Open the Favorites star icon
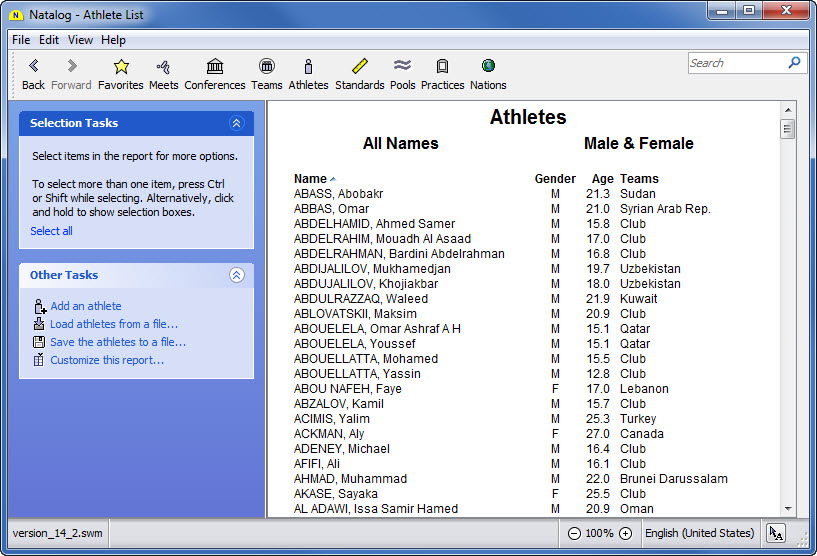 click(x=121, y=67)
